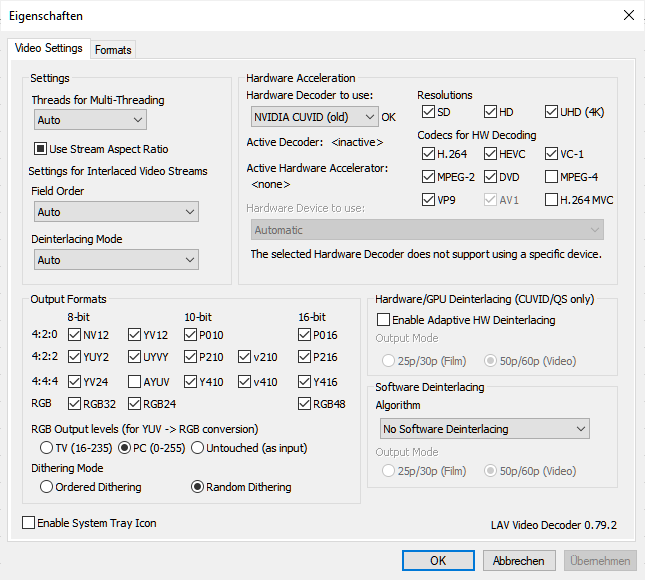The height and width of the screenshot is (580, 645).
Task: Close the Eigenschaften dialog window
Action: tap(628, 15)
